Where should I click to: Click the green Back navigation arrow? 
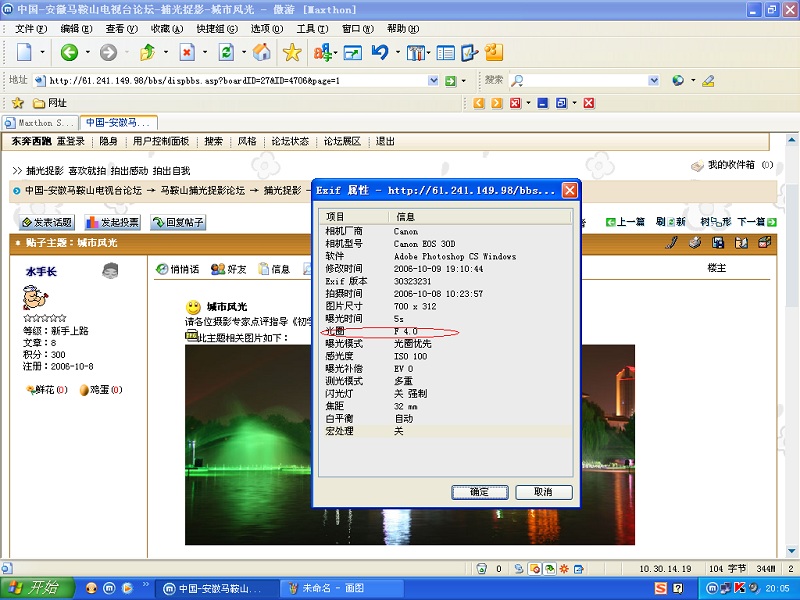coord(69,52)
